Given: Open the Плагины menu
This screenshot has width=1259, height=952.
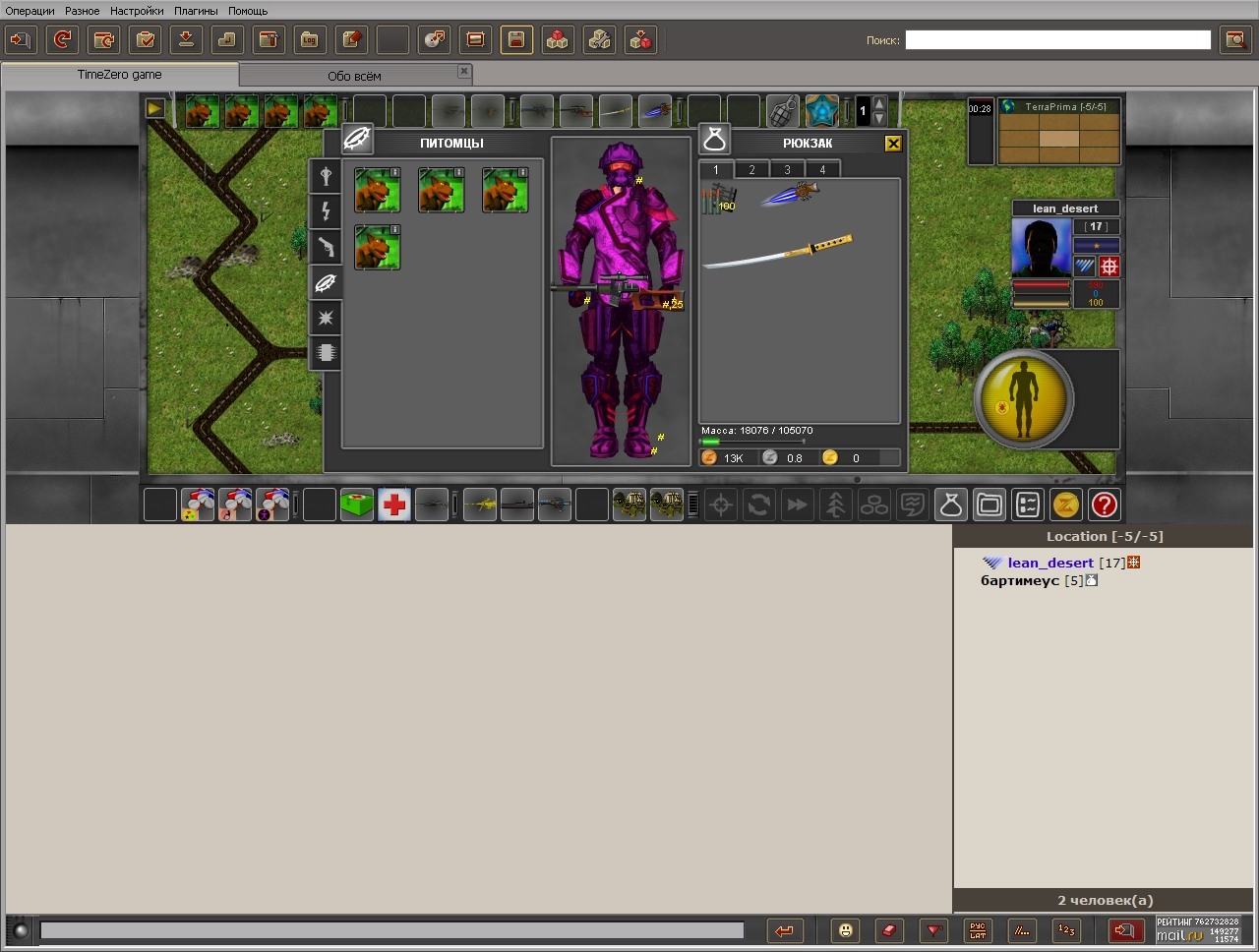Looking at the screenshot, I should 196,11.
